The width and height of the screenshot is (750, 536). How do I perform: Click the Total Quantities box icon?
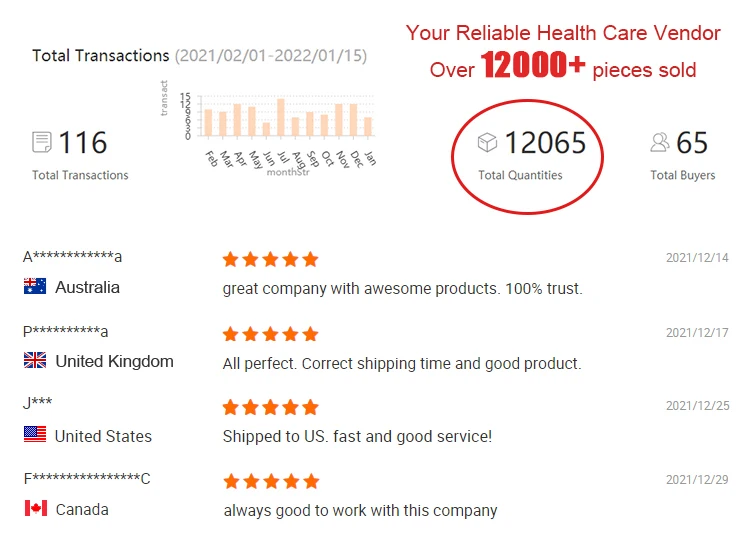[x=487, y=142]
